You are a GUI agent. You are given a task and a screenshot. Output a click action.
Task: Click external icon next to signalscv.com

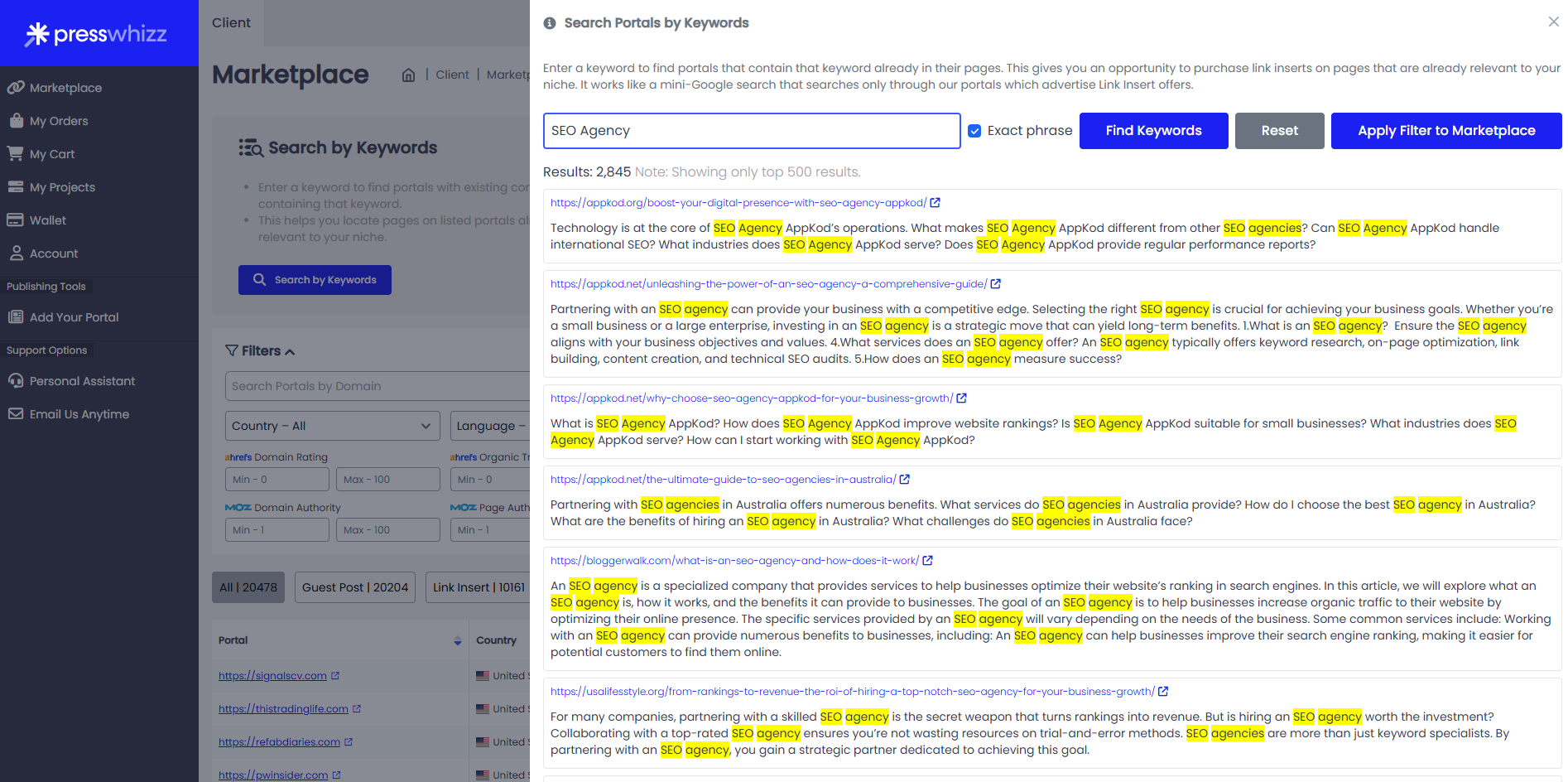click(335, 676)
